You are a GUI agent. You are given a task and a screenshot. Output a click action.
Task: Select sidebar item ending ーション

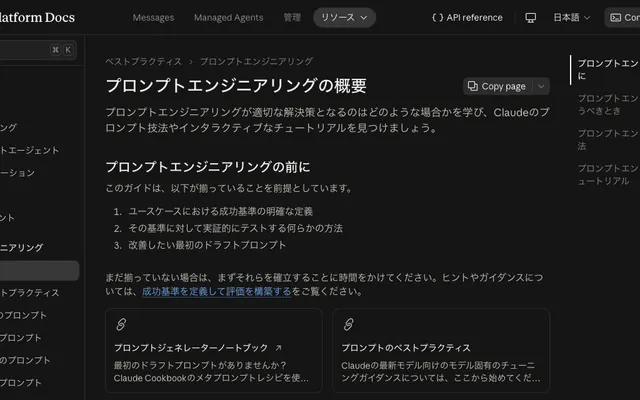[x=18, y=173]
